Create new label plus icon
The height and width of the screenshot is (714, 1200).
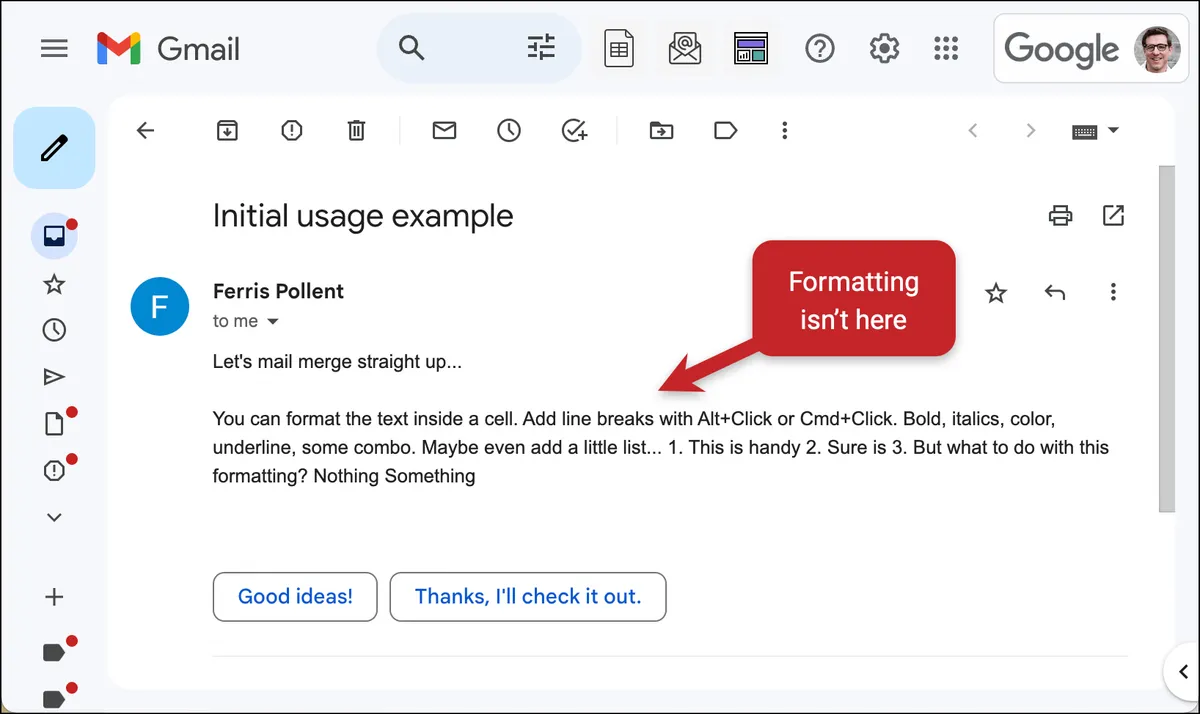coord(54,597)
